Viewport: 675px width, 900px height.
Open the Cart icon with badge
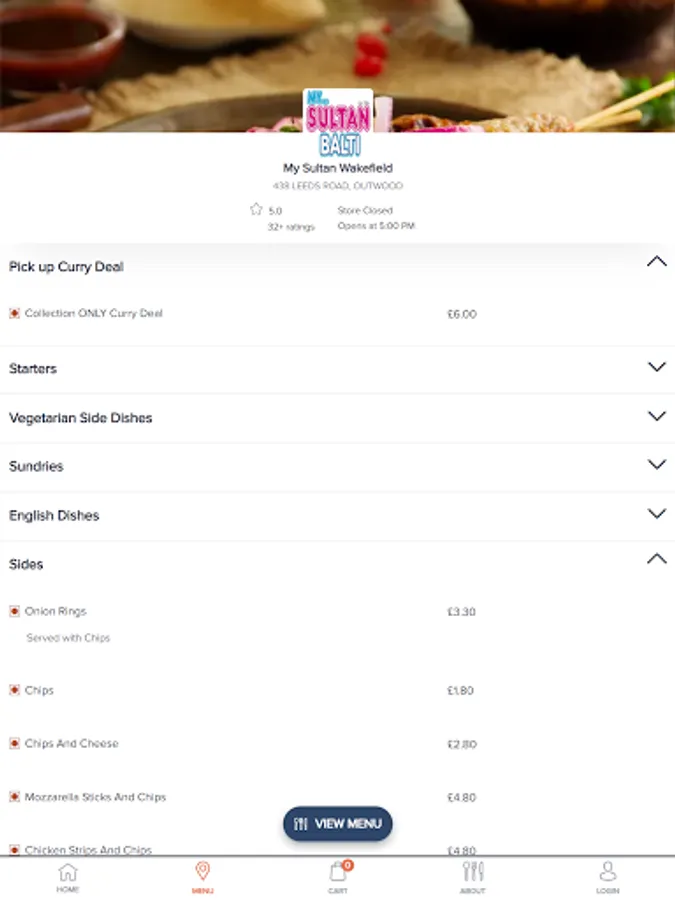(x=338, y=872)
